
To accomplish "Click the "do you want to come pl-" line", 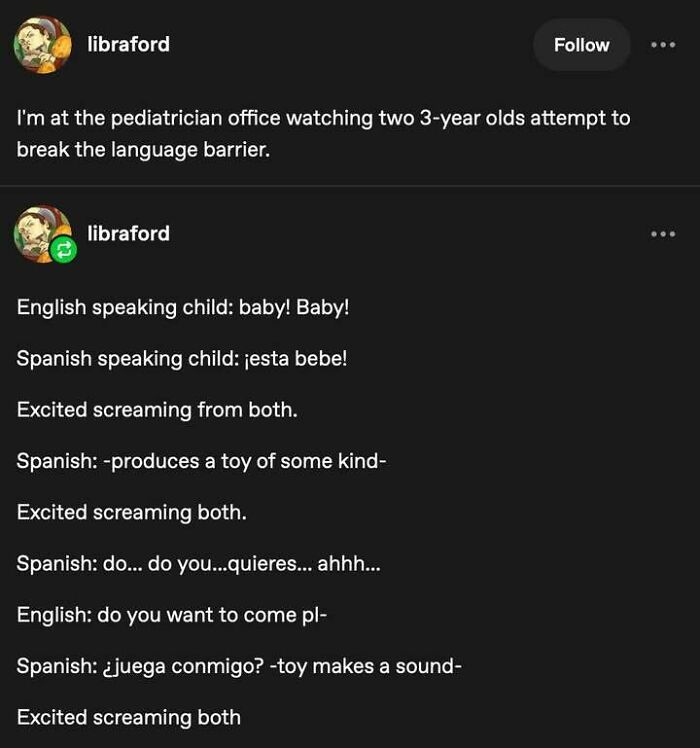I will [212, 615].
